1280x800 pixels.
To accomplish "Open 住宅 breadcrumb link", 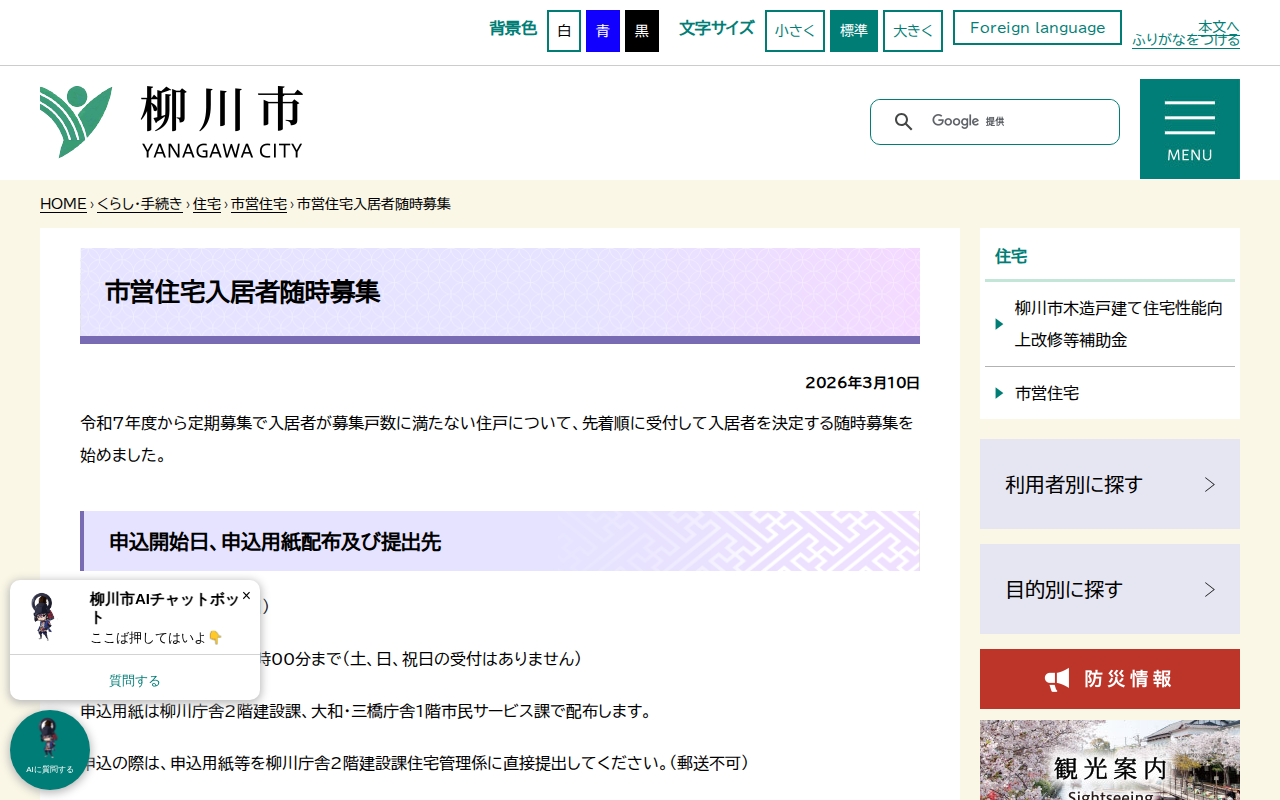I will [x=207, y=204].
